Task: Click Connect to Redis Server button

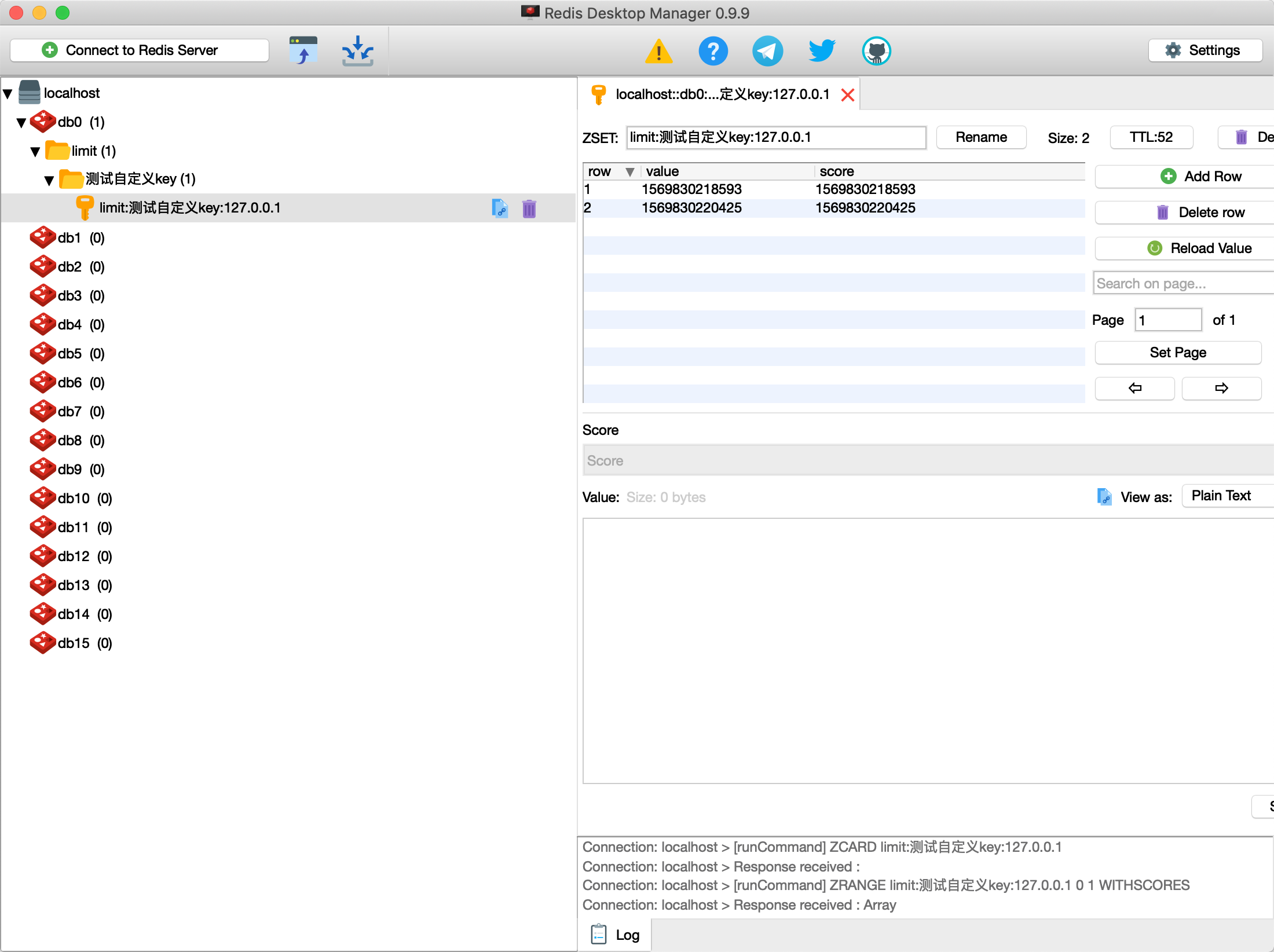Action: [140, 50]
